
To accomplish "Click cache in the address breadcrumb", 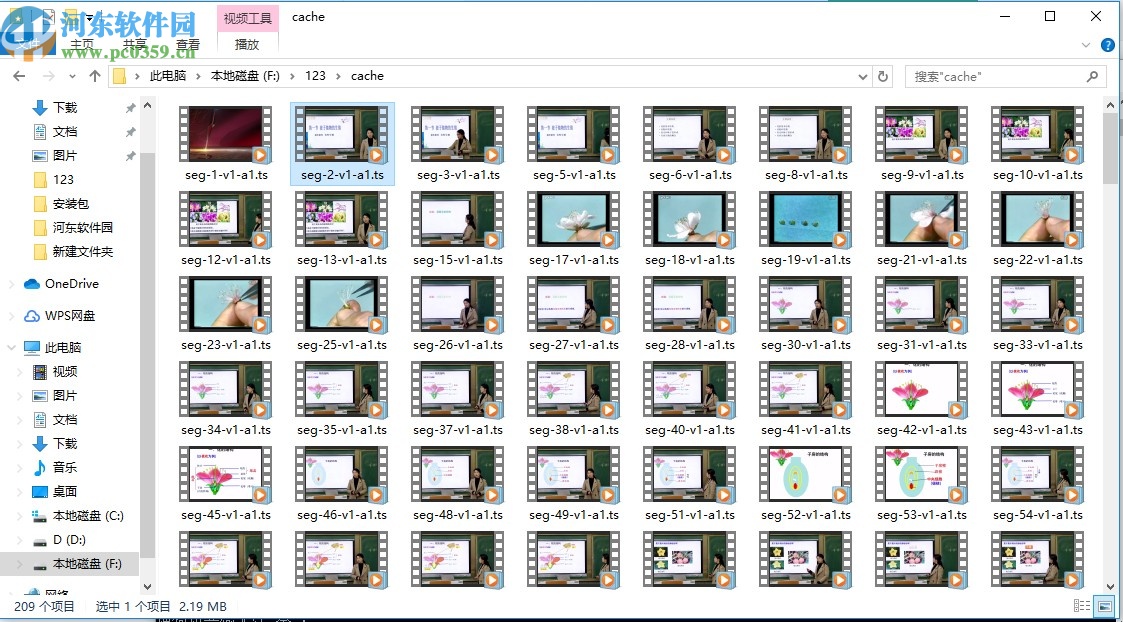I will pos(367,76).
